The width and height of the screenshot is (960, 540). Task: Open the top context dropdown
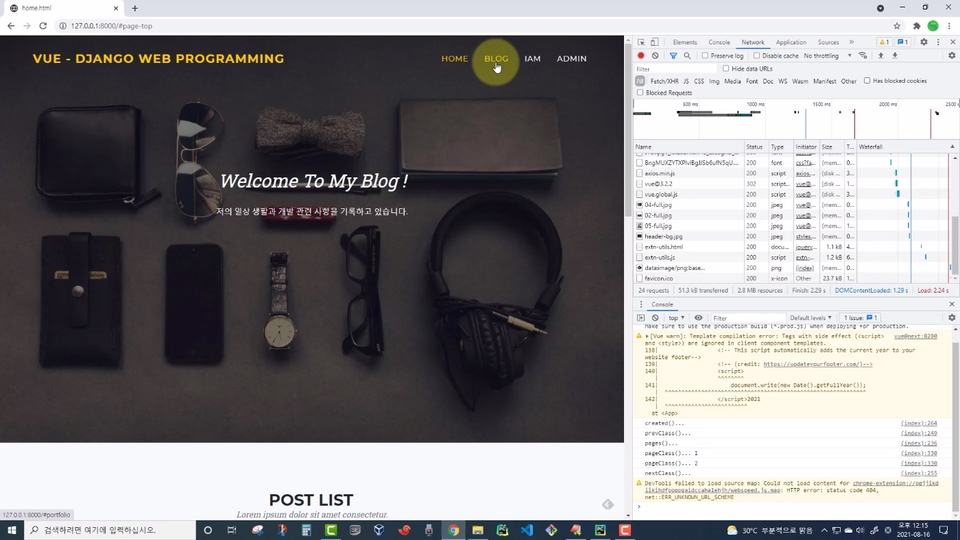pos(676,318)
